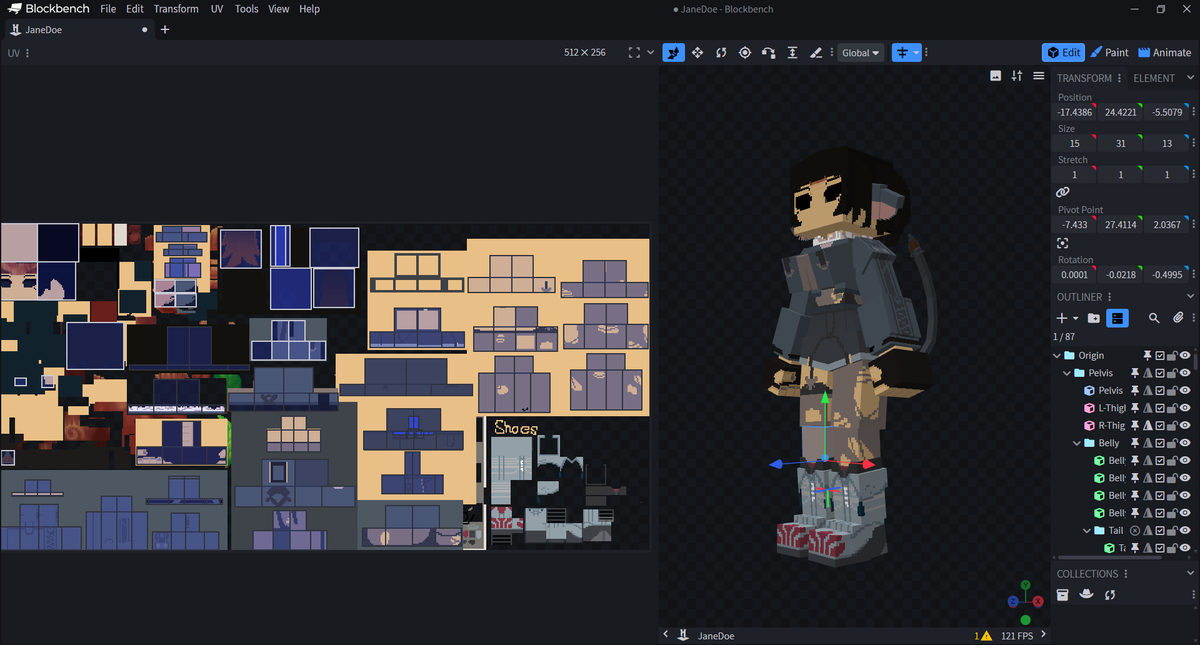
Task: Open the viewport hamburger menu
Action: [1039, 76]
